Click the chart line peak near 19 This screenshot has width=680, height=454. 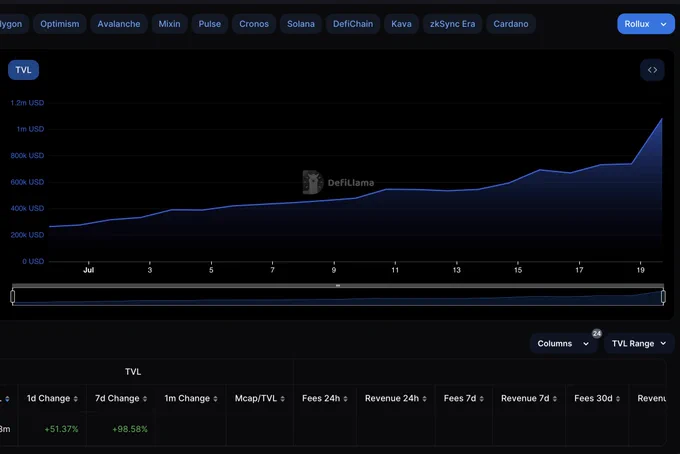(x=662, y=118)
